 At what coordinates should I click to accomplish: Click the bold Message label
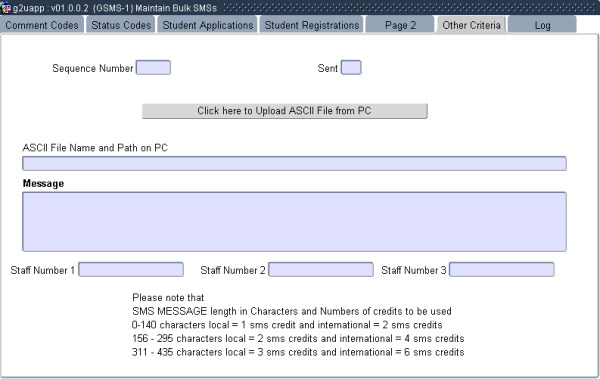(43, 183)
